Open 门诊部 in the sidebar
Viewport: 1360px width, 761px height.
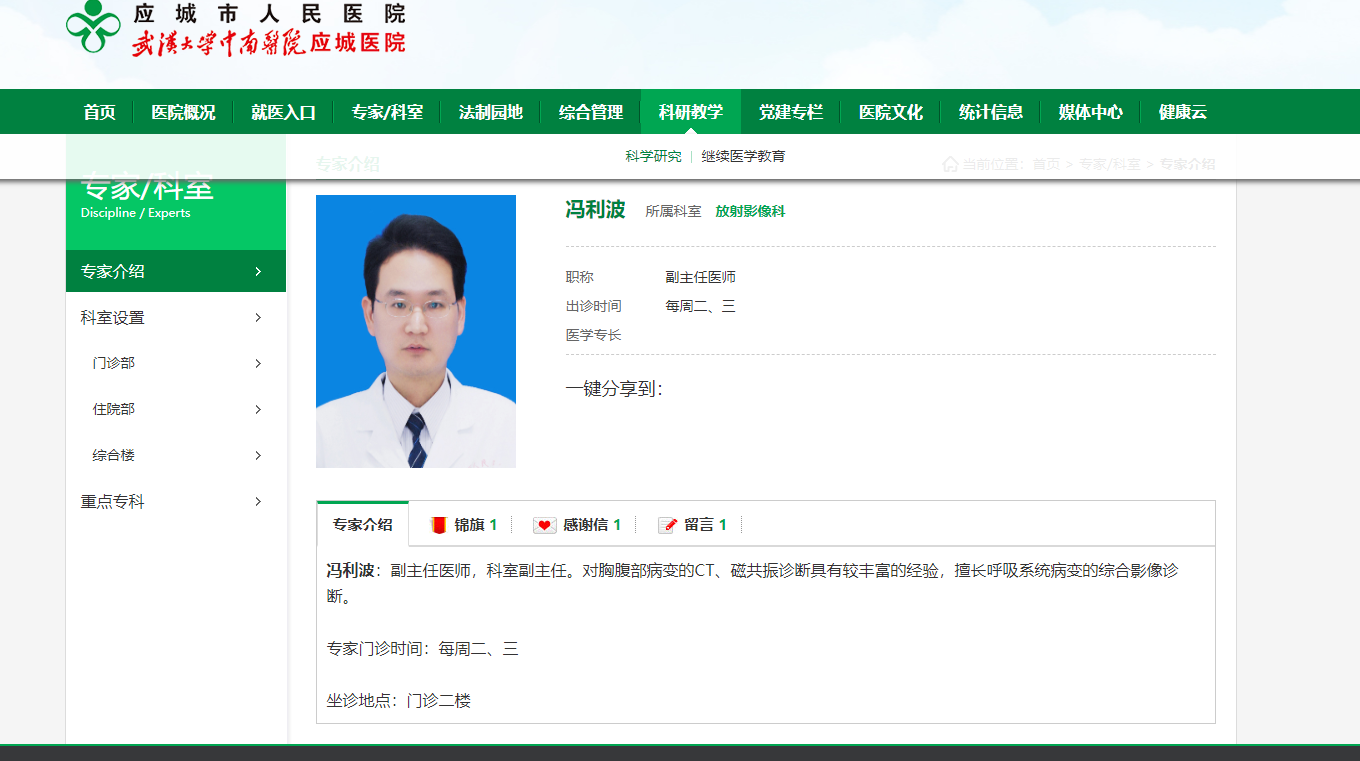point(176,363)
